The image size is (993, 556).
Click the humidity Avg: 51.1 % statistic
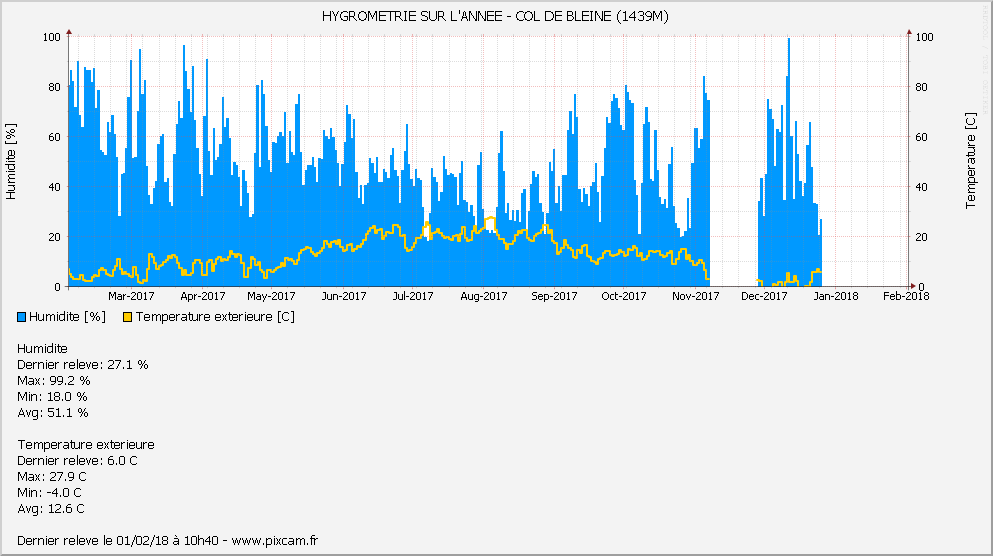(x=53, y=413)
